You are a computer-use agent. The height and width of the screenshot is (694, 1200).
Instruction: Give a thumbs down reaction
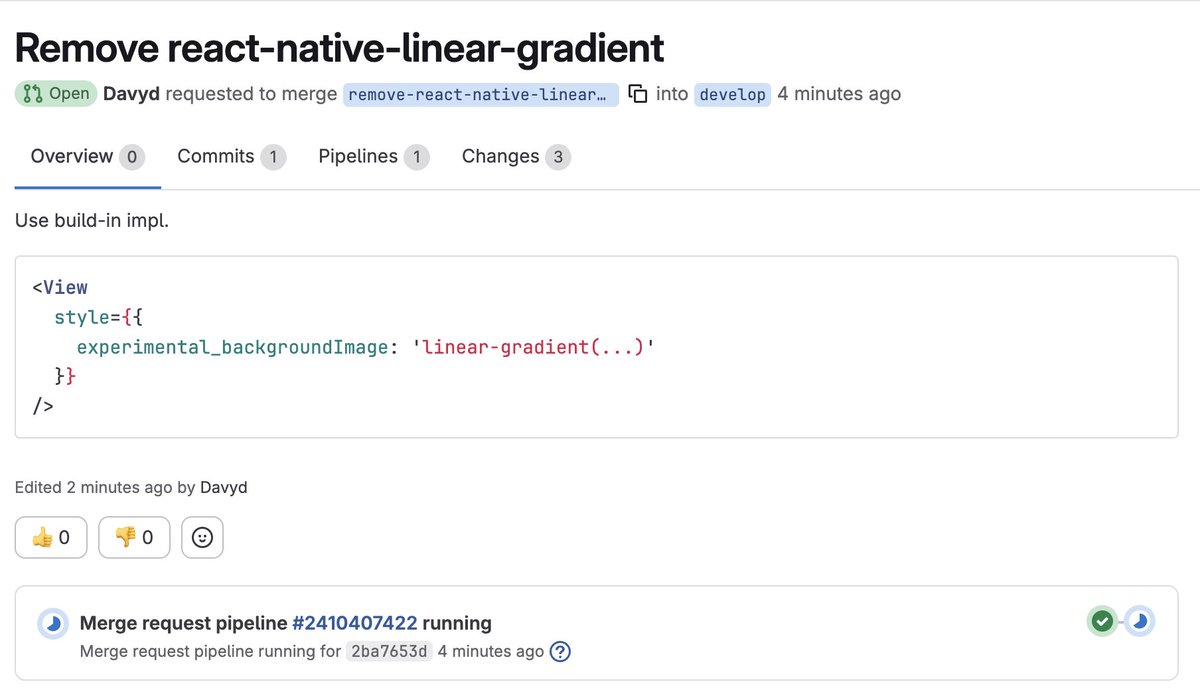tap(134, 537)
